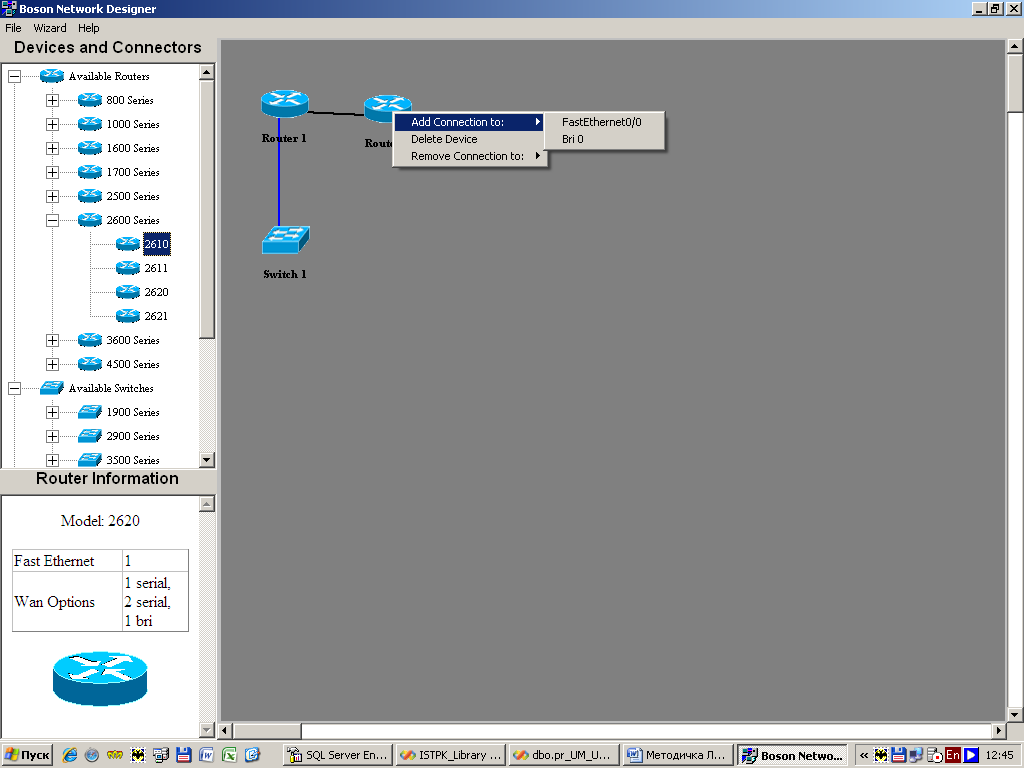This screenshot has height=768, width=1024.
Task: Switch to the ISTPK_Library taskbar window
Action: click(451, 755)
